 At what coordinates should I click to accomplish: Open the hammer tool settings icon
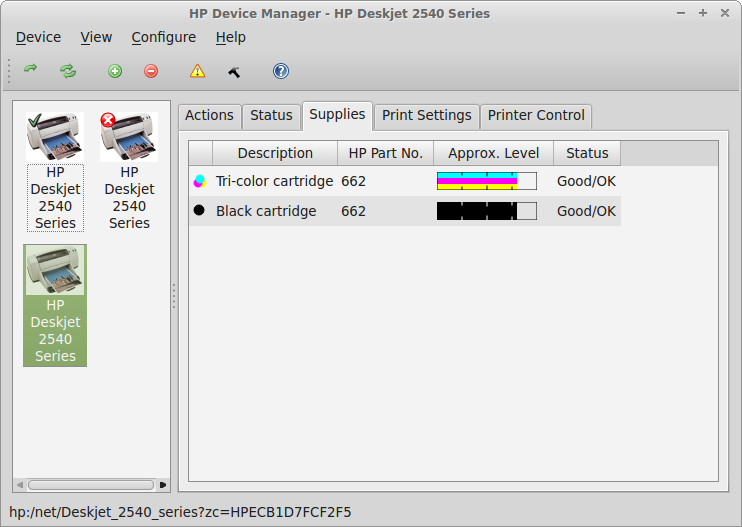click(234, 72)
